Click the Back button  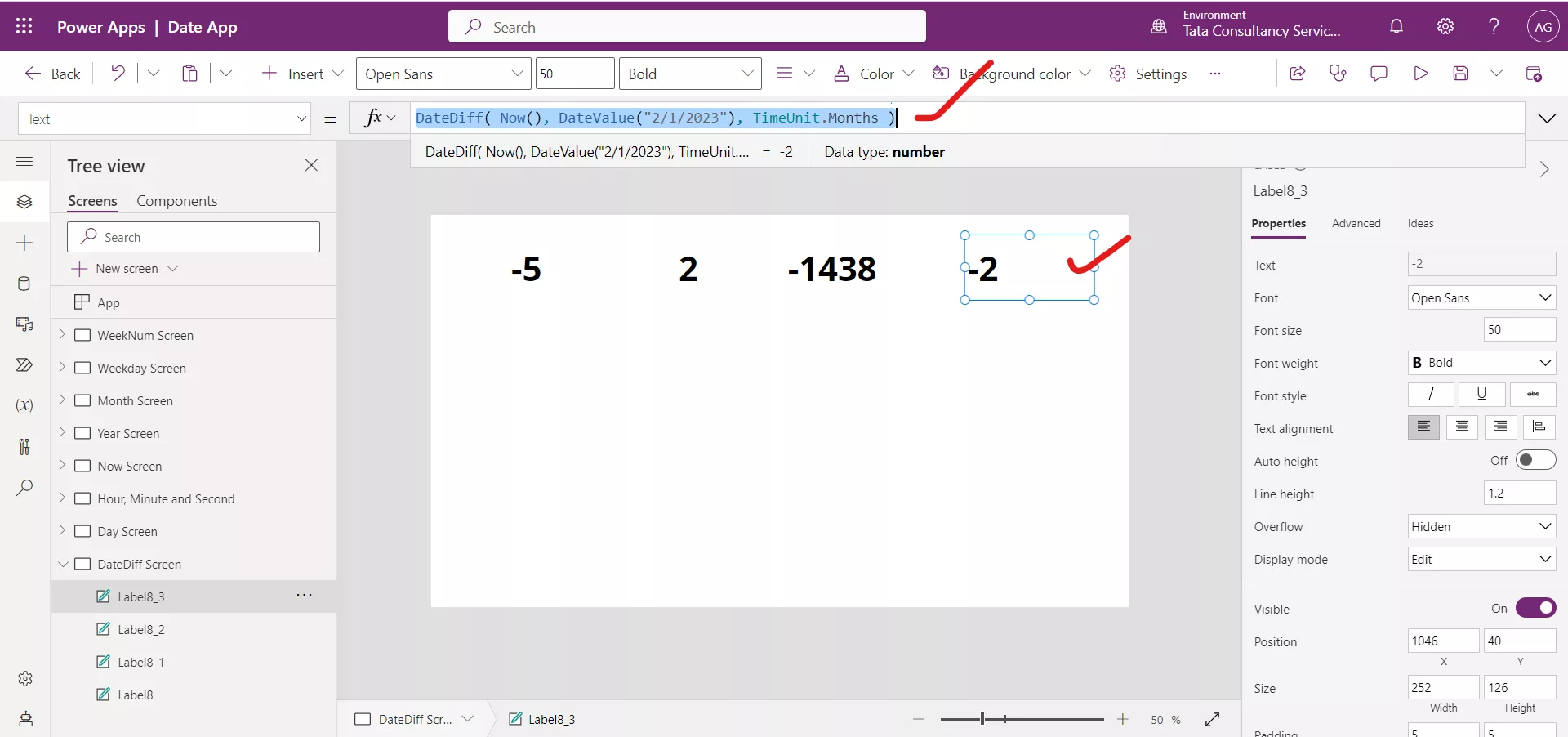coord(51,74)
